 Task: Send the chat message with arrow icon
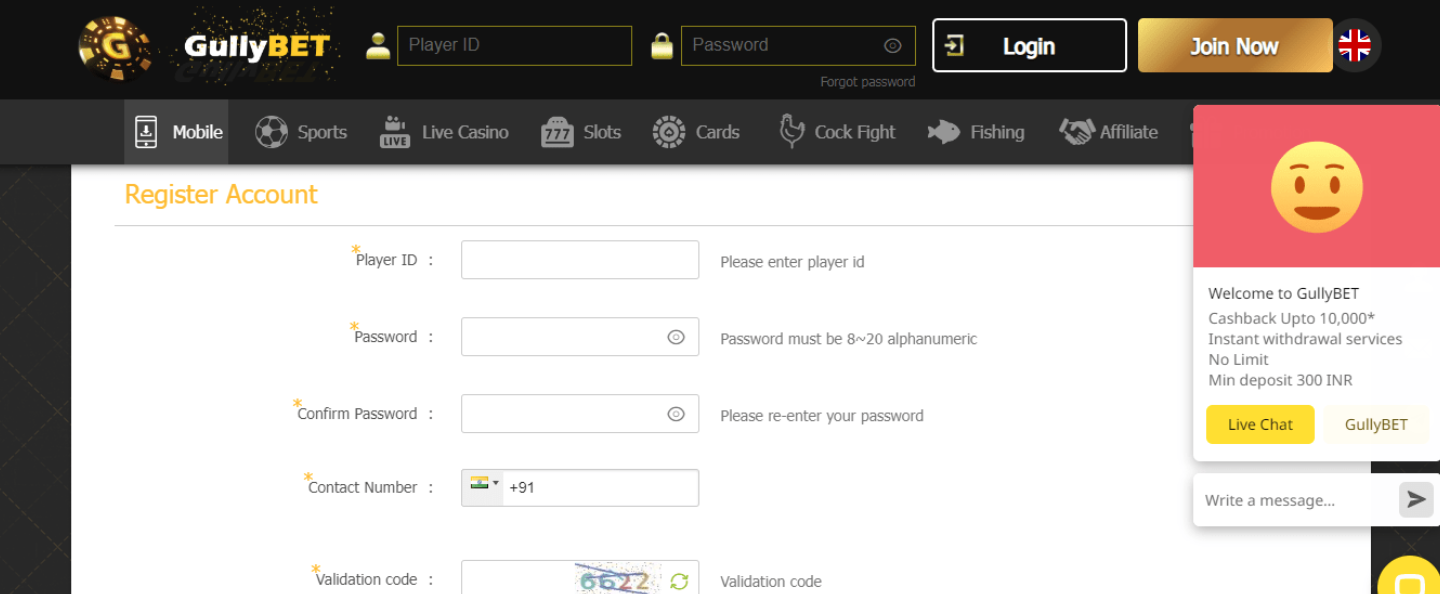pyautogui.click(x=1416, y=500)
